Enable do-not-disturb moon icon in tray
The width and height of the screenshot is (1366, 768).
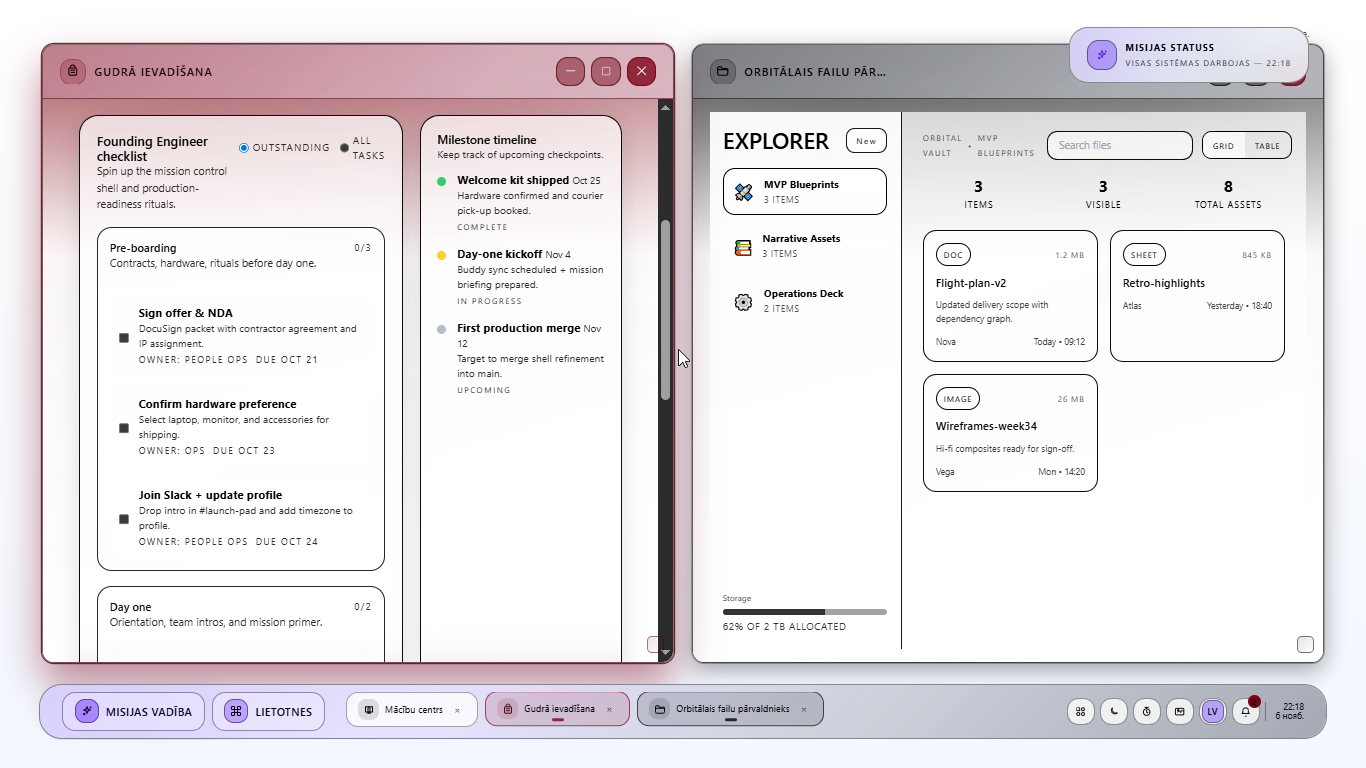point(1113,711)
